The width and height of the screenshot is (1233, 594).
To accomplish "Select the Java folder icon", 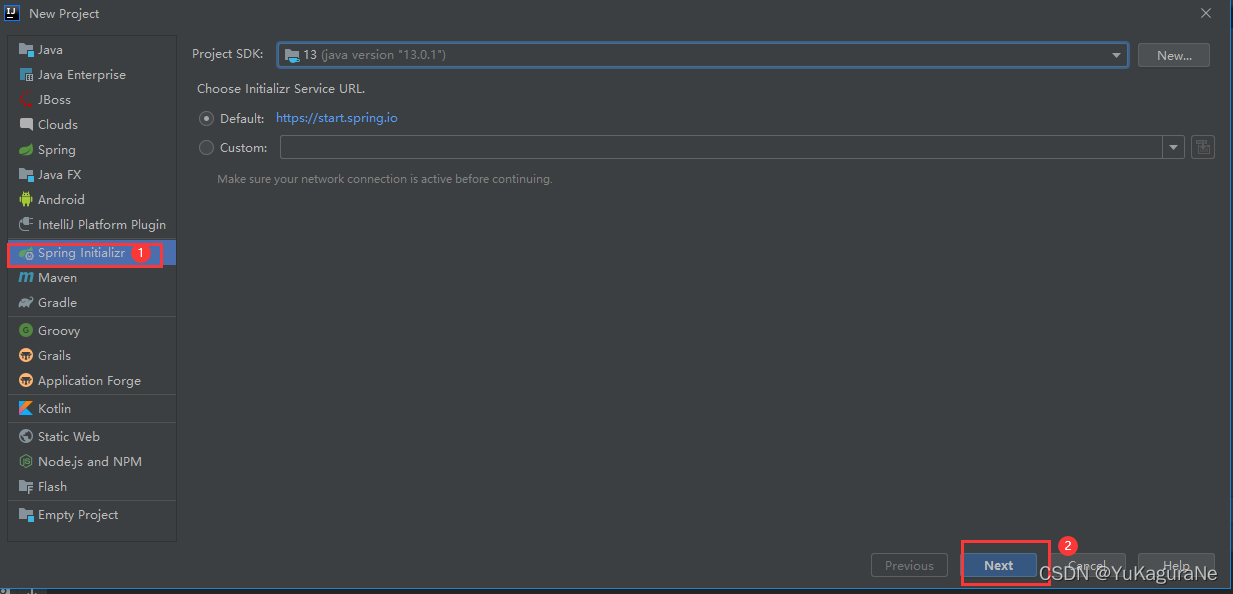I will pos(26,50).
